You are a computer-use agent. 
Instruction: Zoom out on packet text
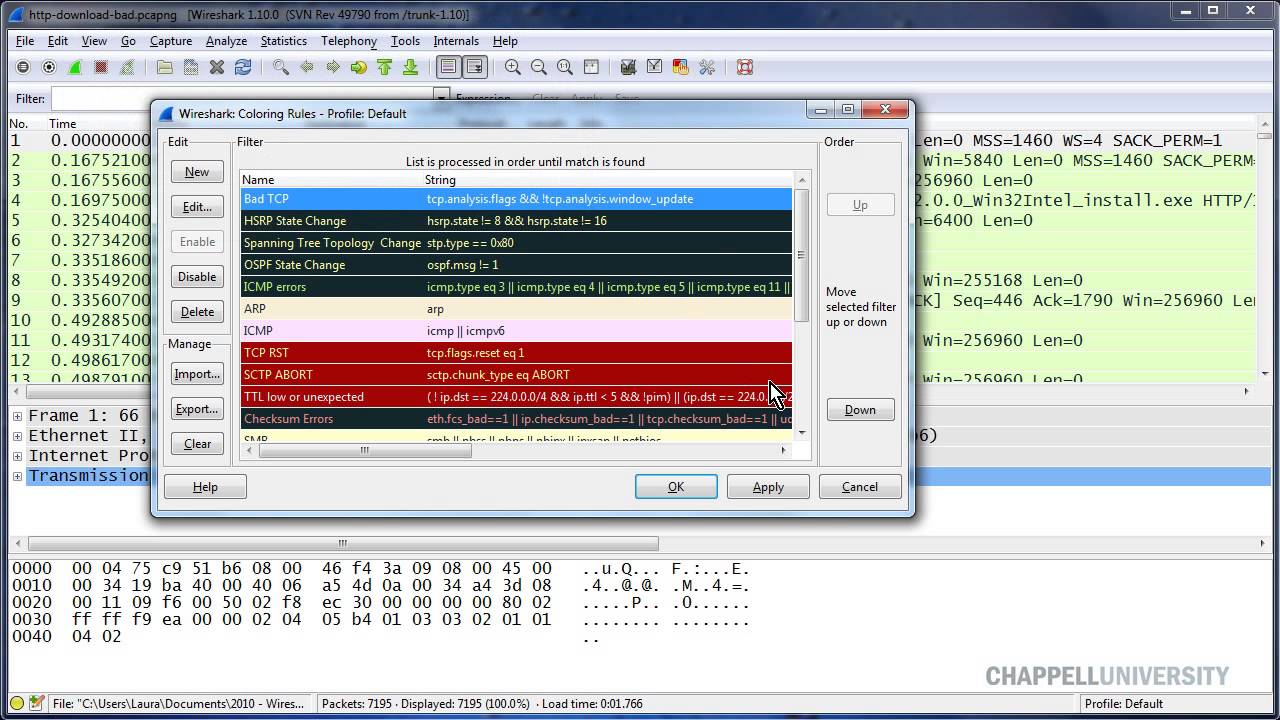point(539,67)
